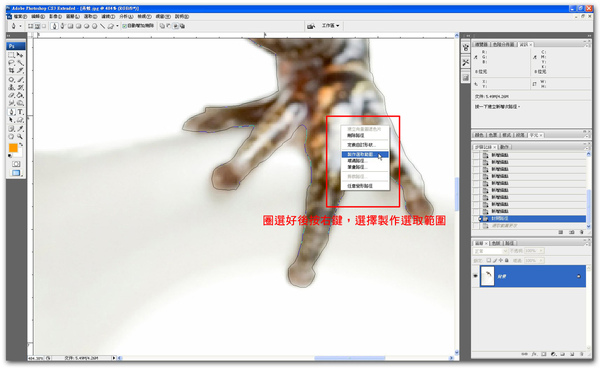The width and height of the screenshot is (600, 368).
Task: Open Pen tool preset picker dropdown
Action: (20, 26)
